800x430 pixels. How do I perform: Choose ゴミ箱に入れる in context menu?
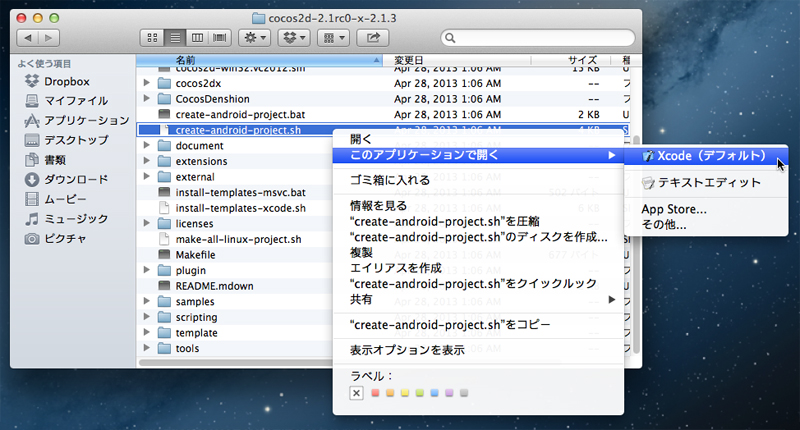pos(478,180)
